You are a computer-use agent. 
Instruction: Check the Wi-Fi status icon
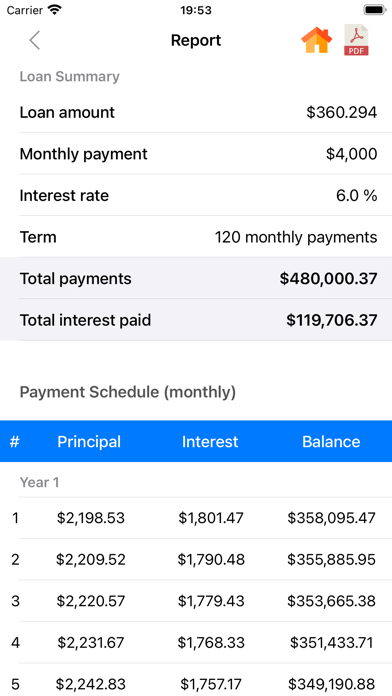coord(55,10)
